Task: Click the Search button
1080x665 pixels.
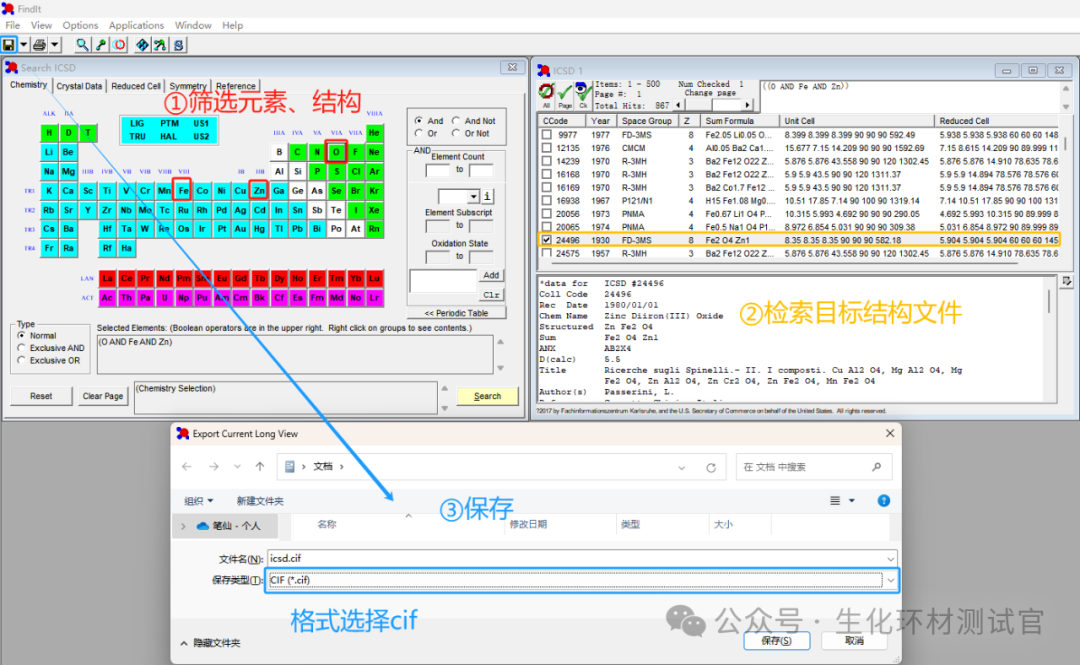Action: click(487, 396)
